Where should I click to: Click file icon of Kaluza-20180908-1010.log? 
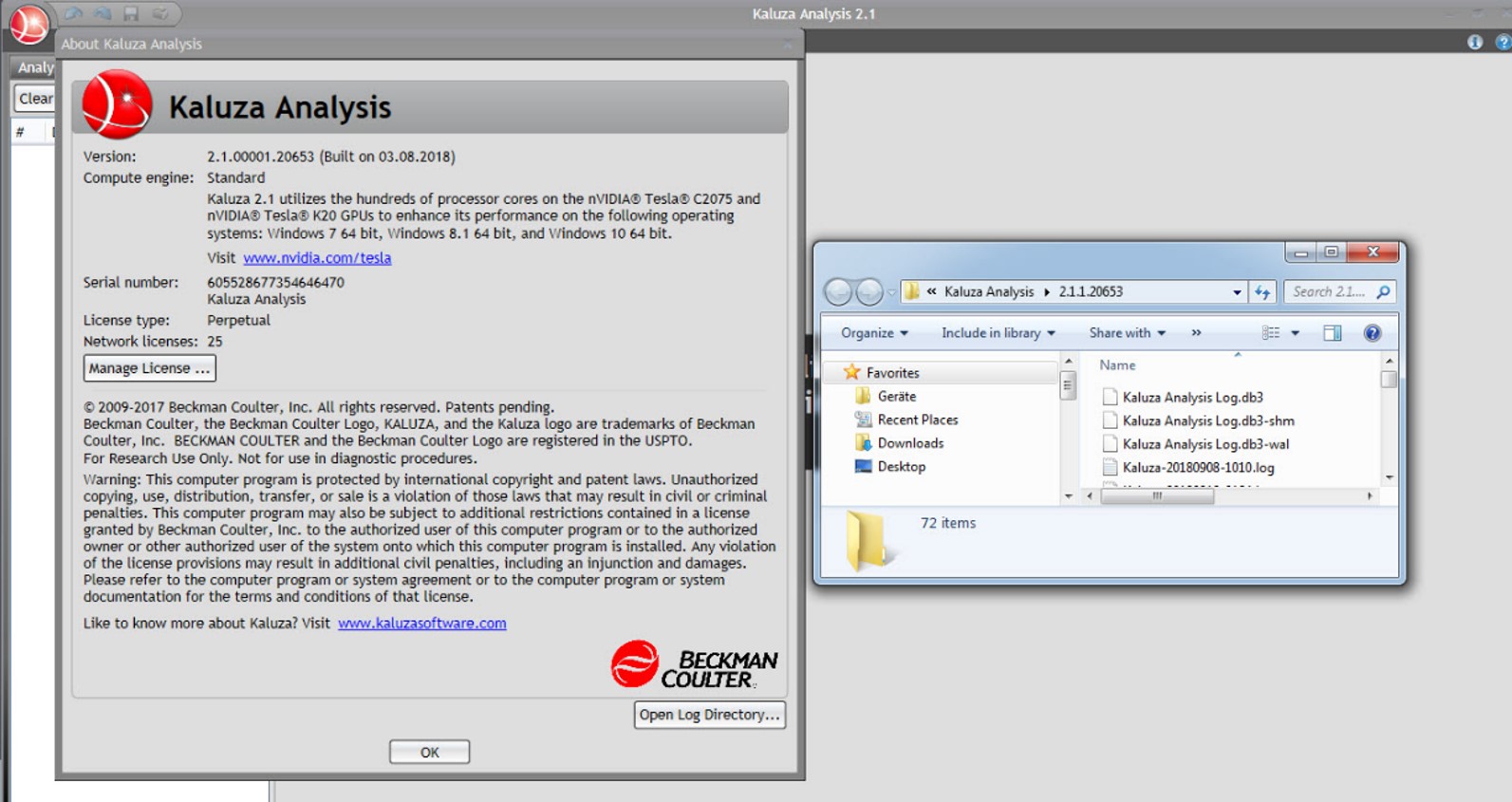tap(1110, 467)
